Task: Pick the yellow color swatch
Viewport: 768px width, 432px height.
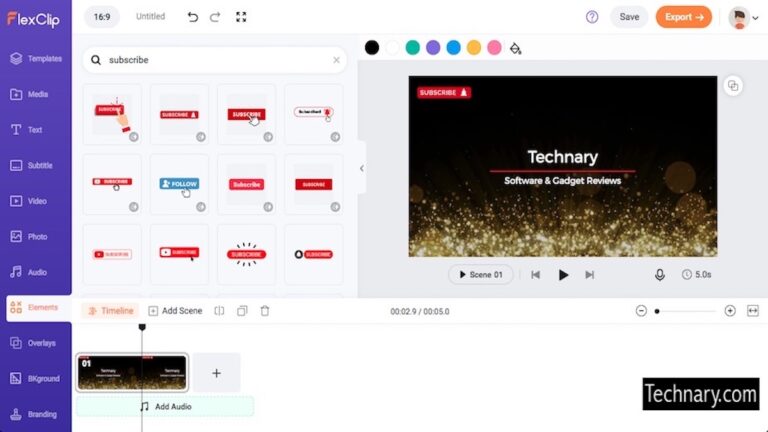Action: (474, 48)
